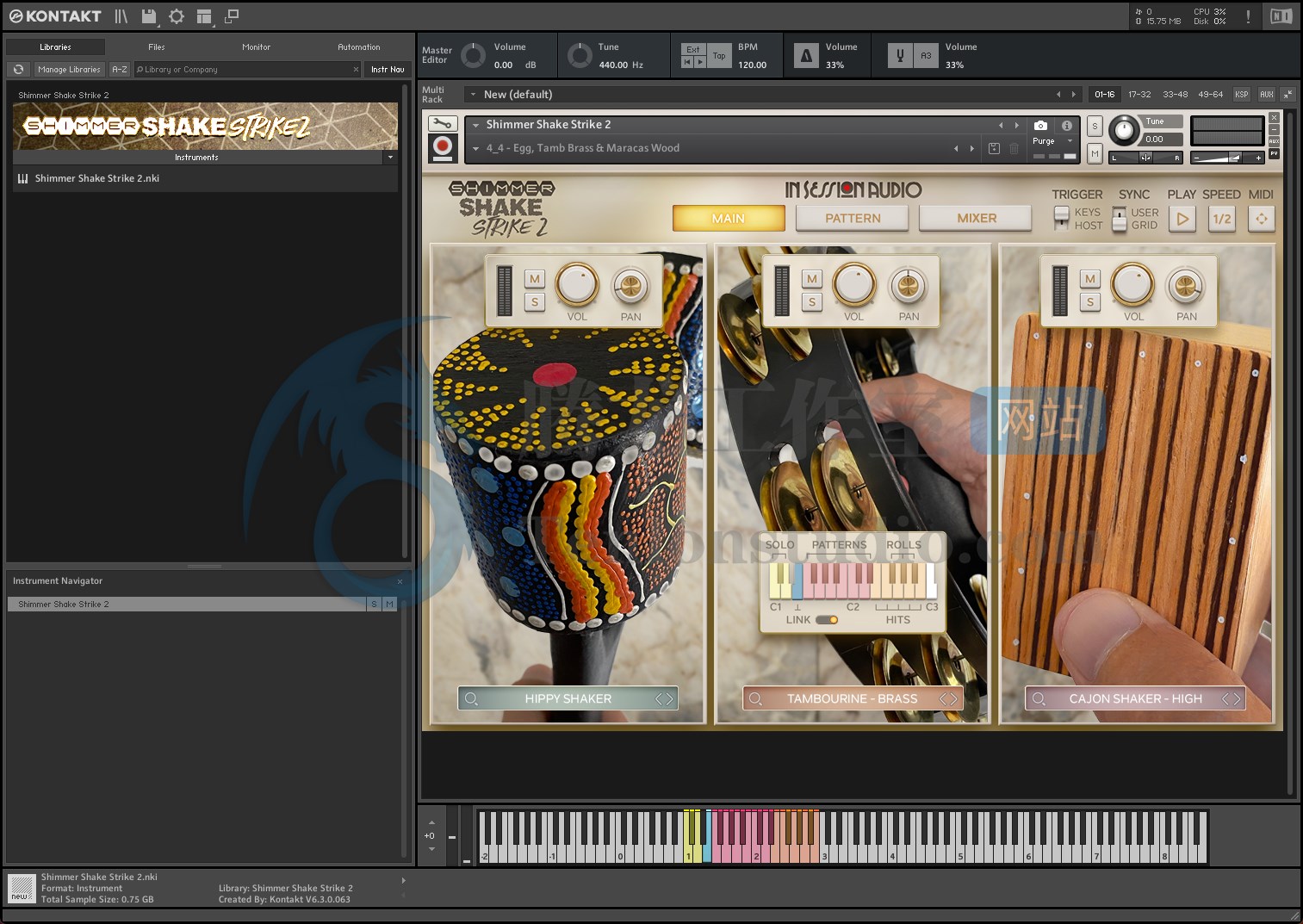
Task: Select the MAIN page tab
Action: (729, 219)
